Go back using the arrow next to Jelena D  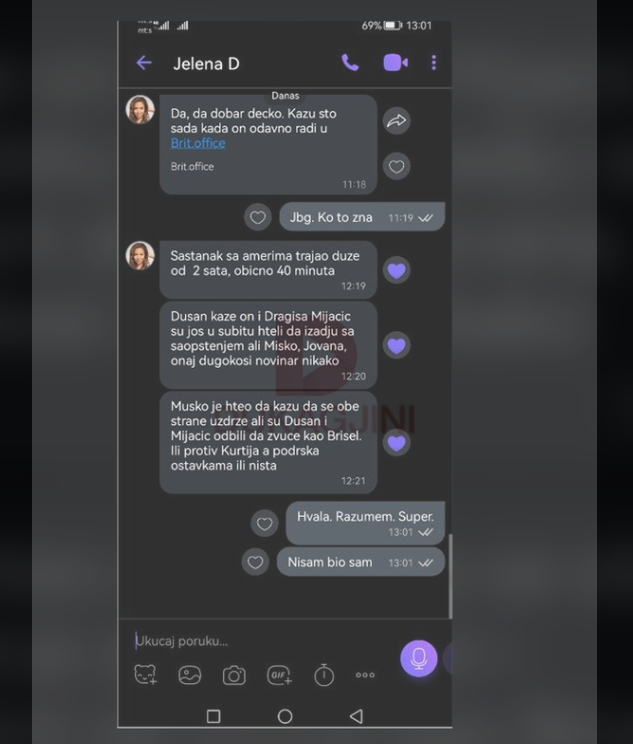click(144, 63)
